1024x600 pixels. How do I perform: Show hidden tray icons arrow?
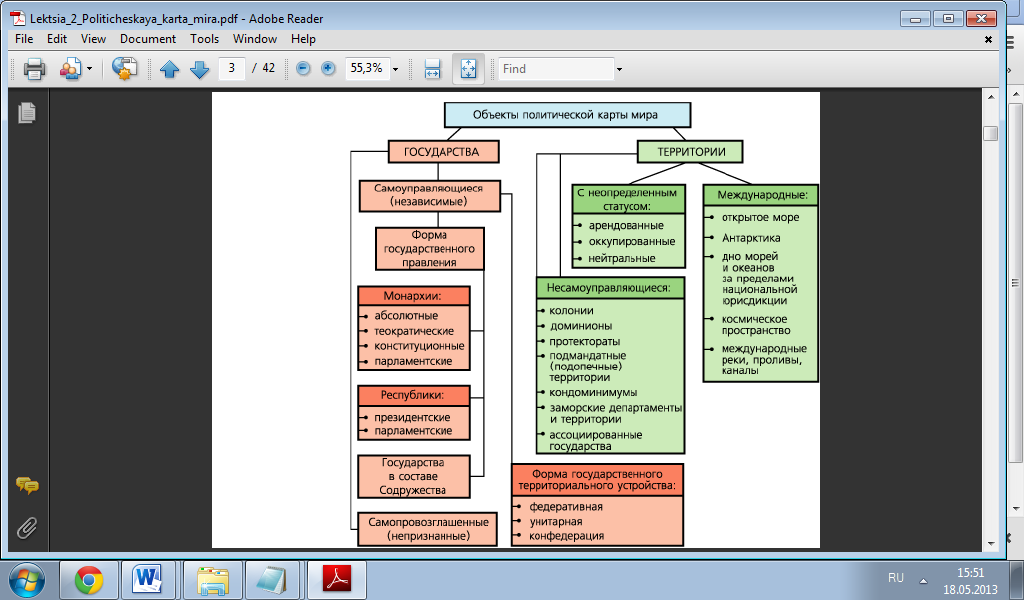point(923,580)
